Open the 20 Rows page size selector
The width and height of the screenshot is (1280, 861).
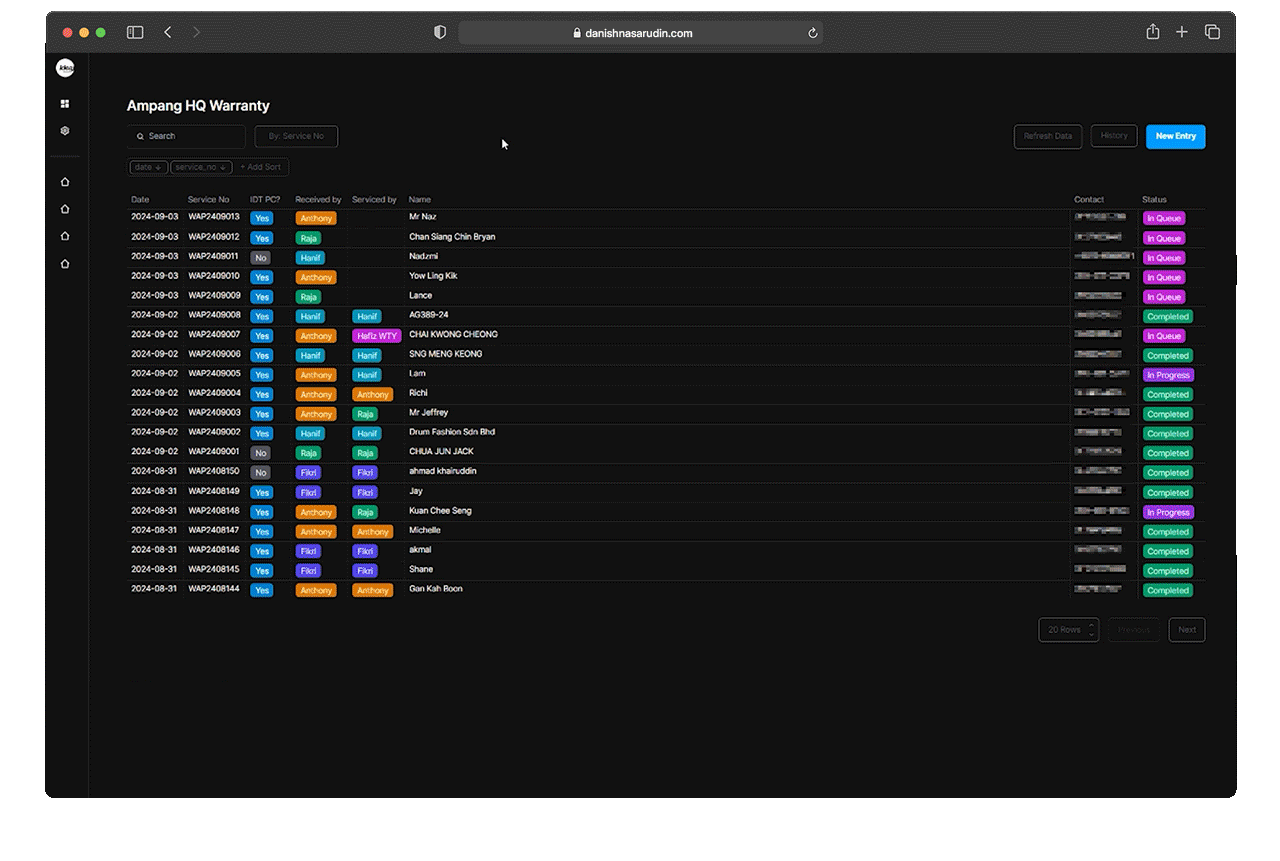tap(1069, 630)
